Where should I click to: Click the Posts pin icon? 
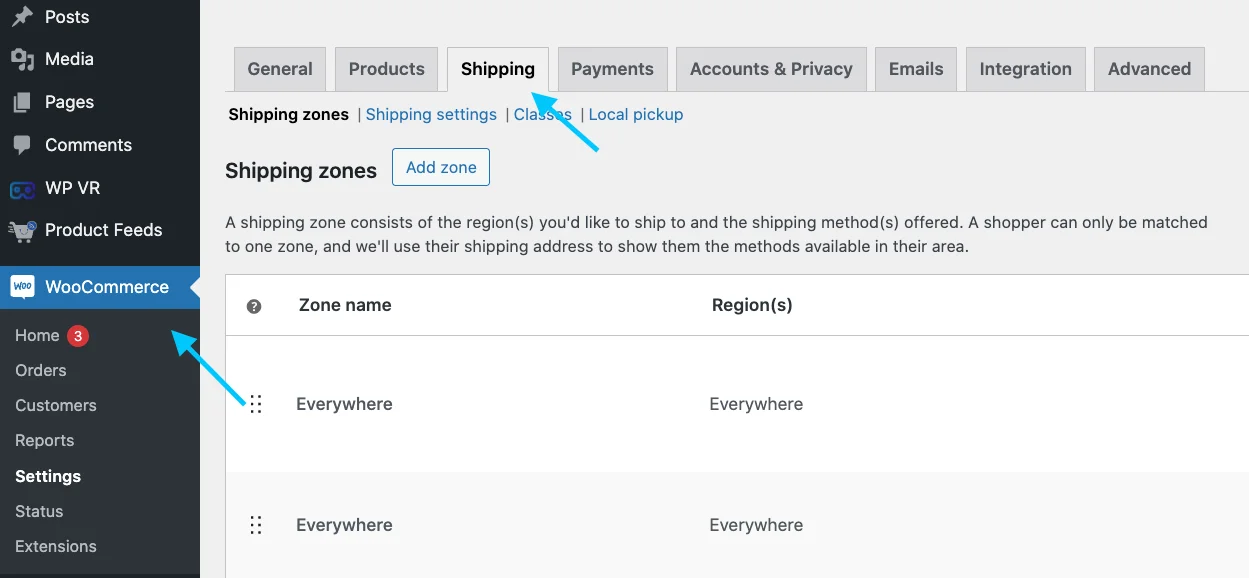tap(22, 17)
